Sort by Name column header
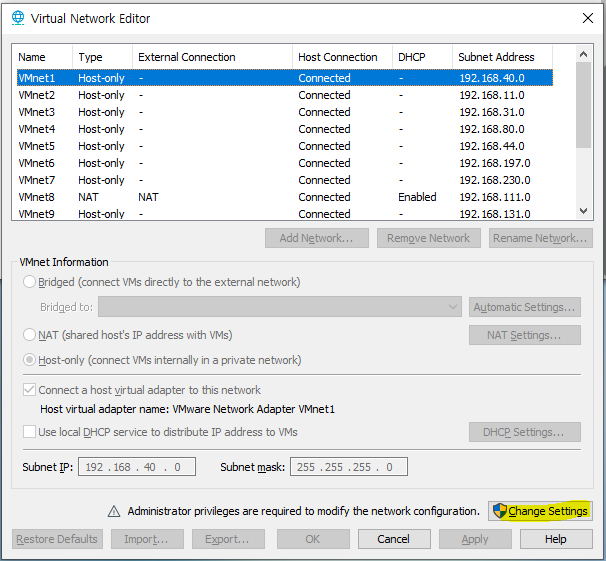The height and width of the screenshot is (561, 606). pos(42,57)
